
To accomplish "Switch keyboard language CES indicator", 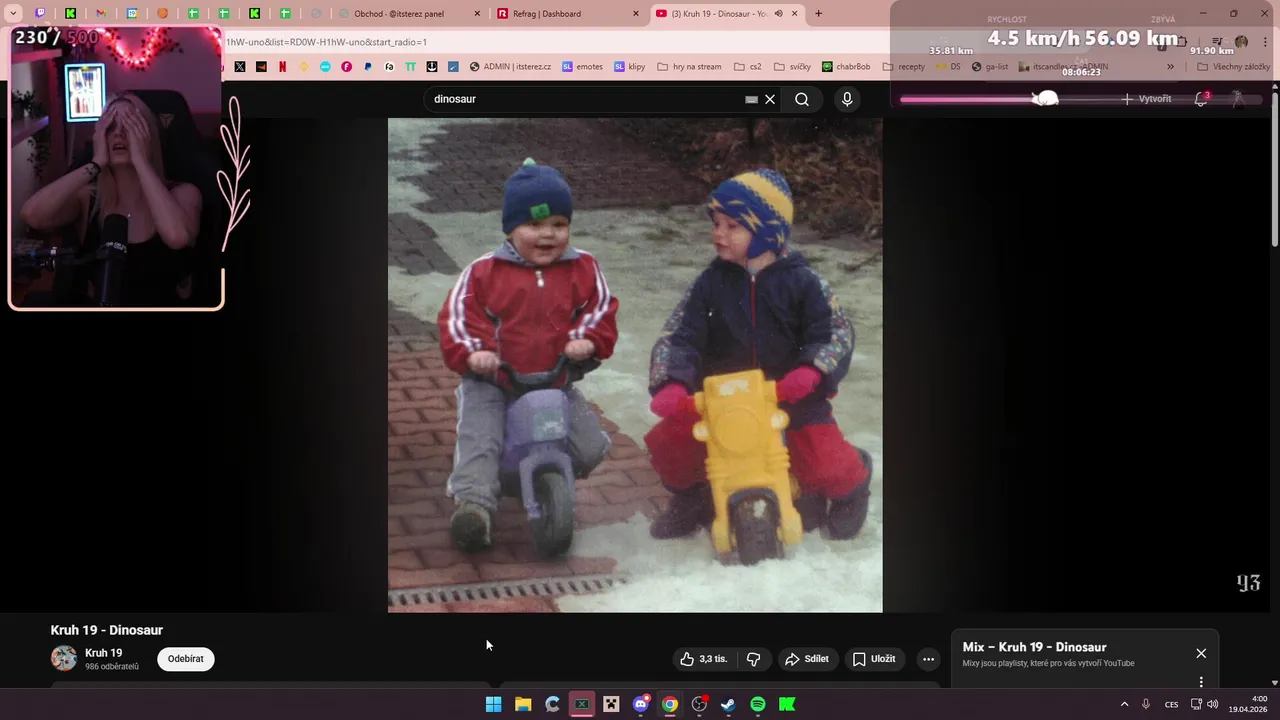I will tap(1171, 704).
